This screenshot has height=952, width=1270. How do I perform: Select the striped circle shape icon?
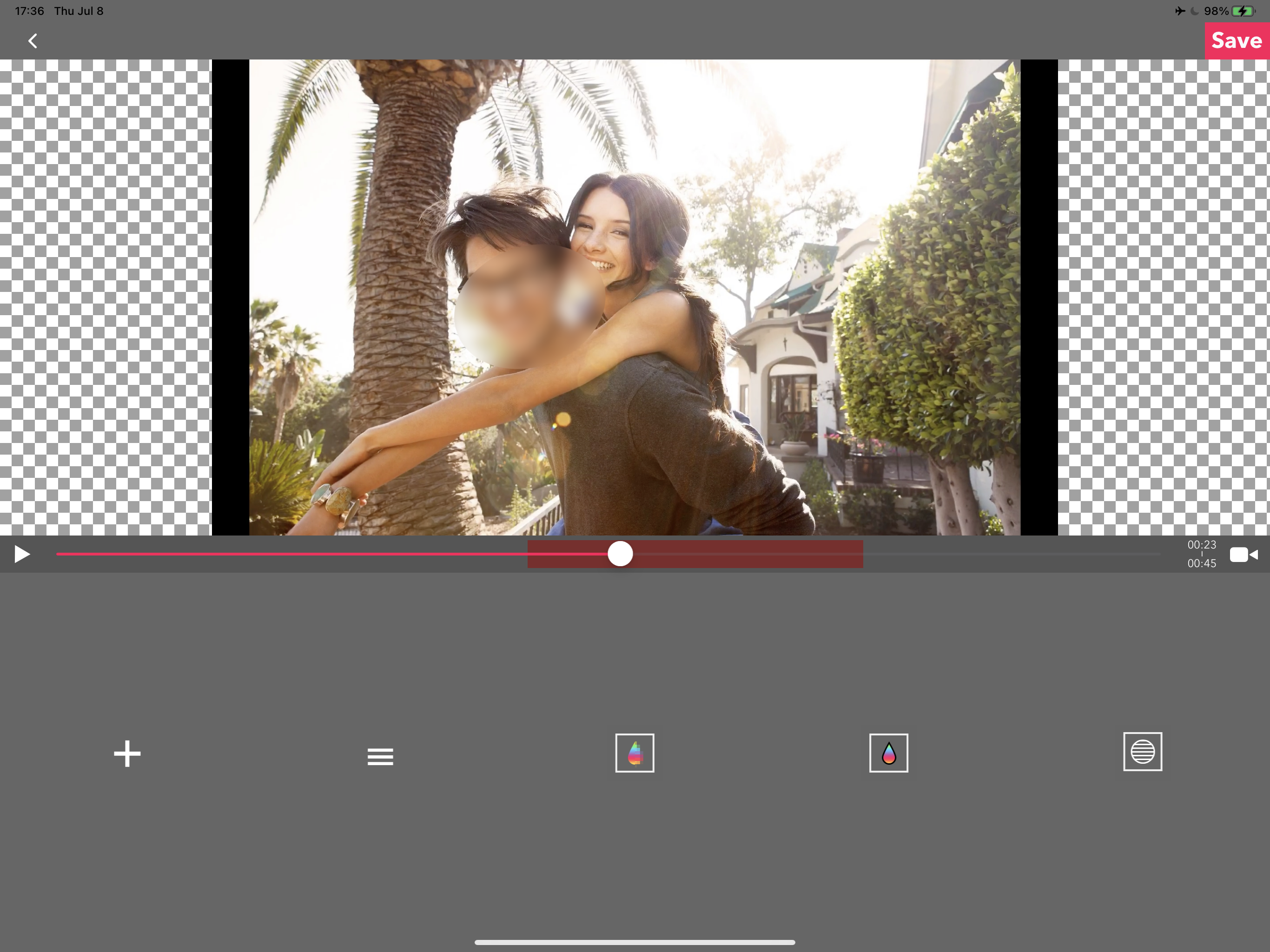1142,752
